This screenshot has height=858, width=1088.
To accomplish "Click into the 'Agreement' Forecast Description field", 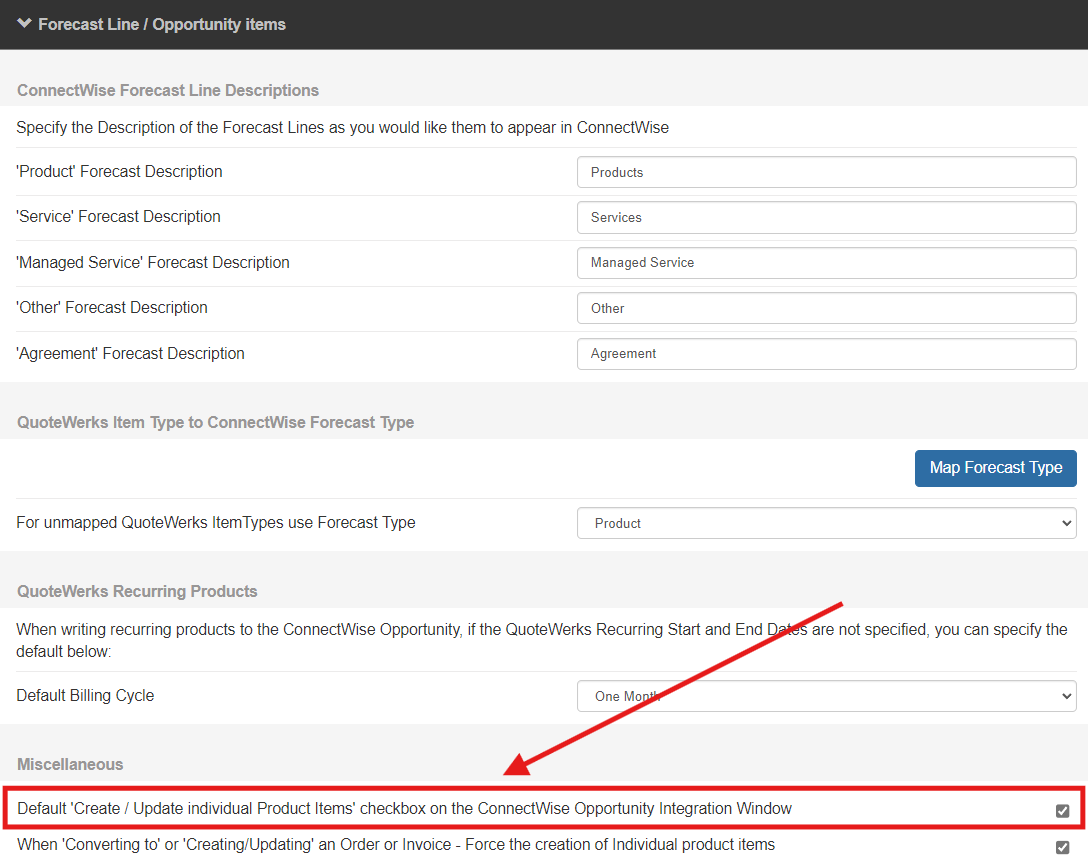I will click(x=826, y=354).
